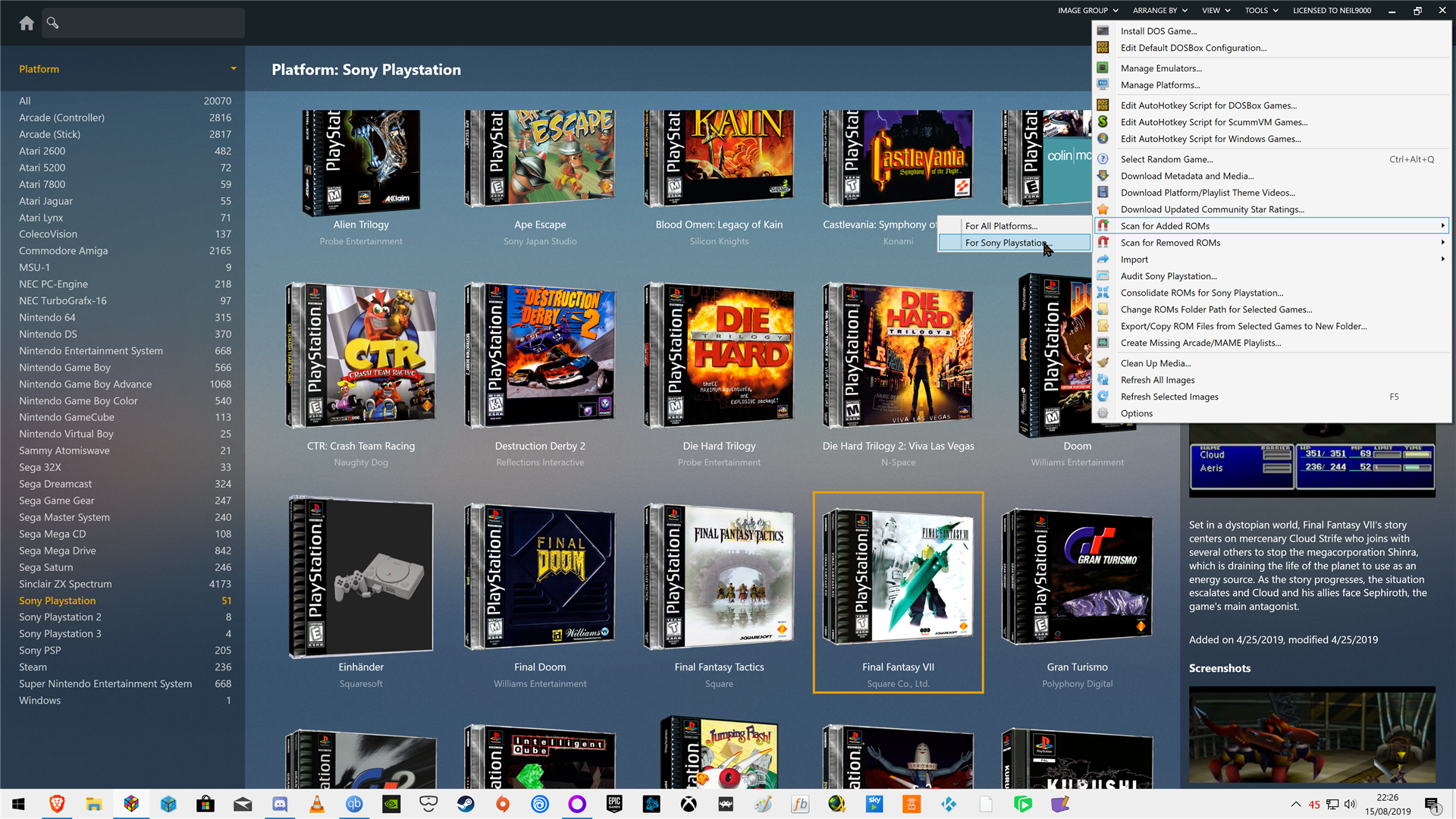The height and width of the screenshot is (819, 1456).
Task: Click the Windows Start button
Action: 18,804
